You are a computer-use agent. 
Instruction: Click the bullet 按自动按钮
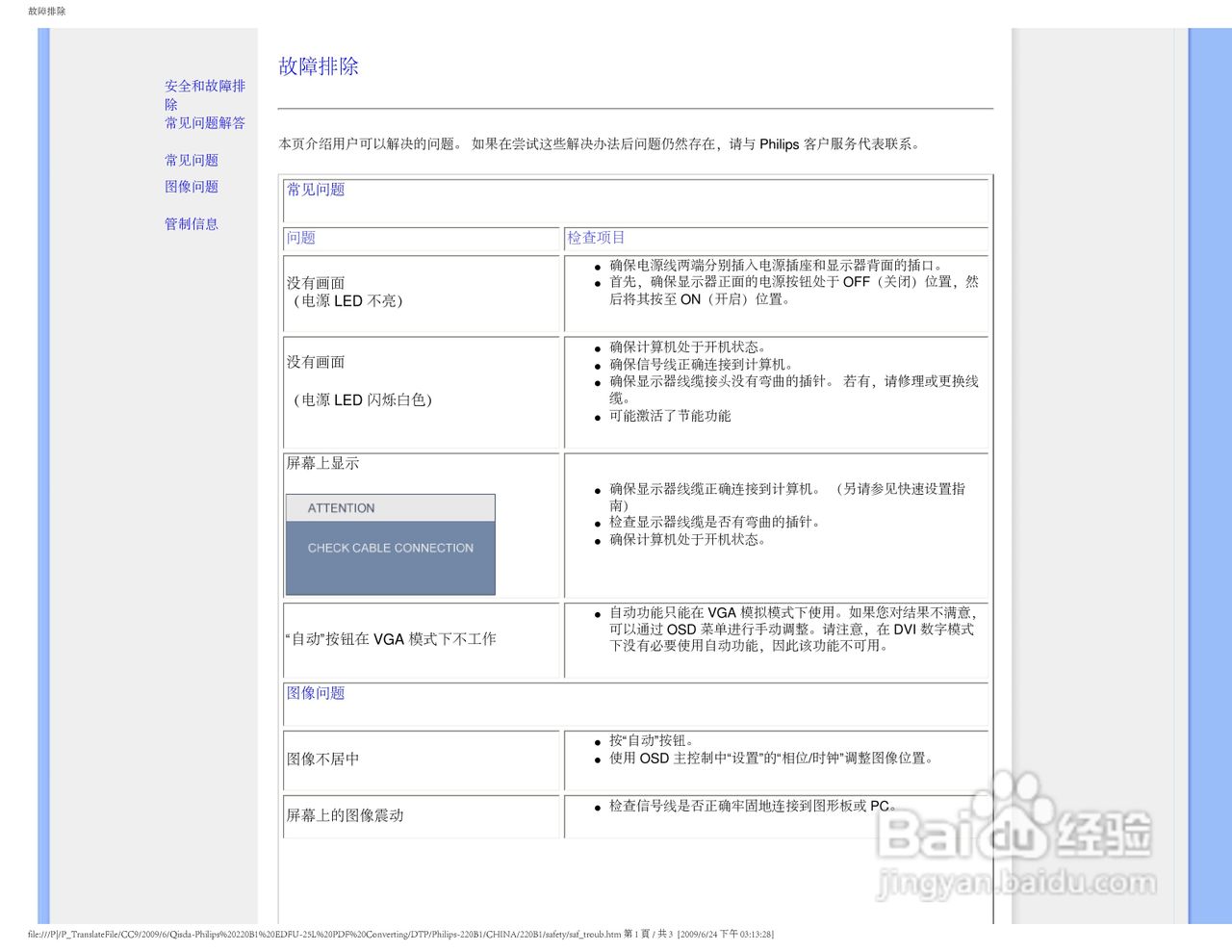pyautogui.click(x=652, y=741)
